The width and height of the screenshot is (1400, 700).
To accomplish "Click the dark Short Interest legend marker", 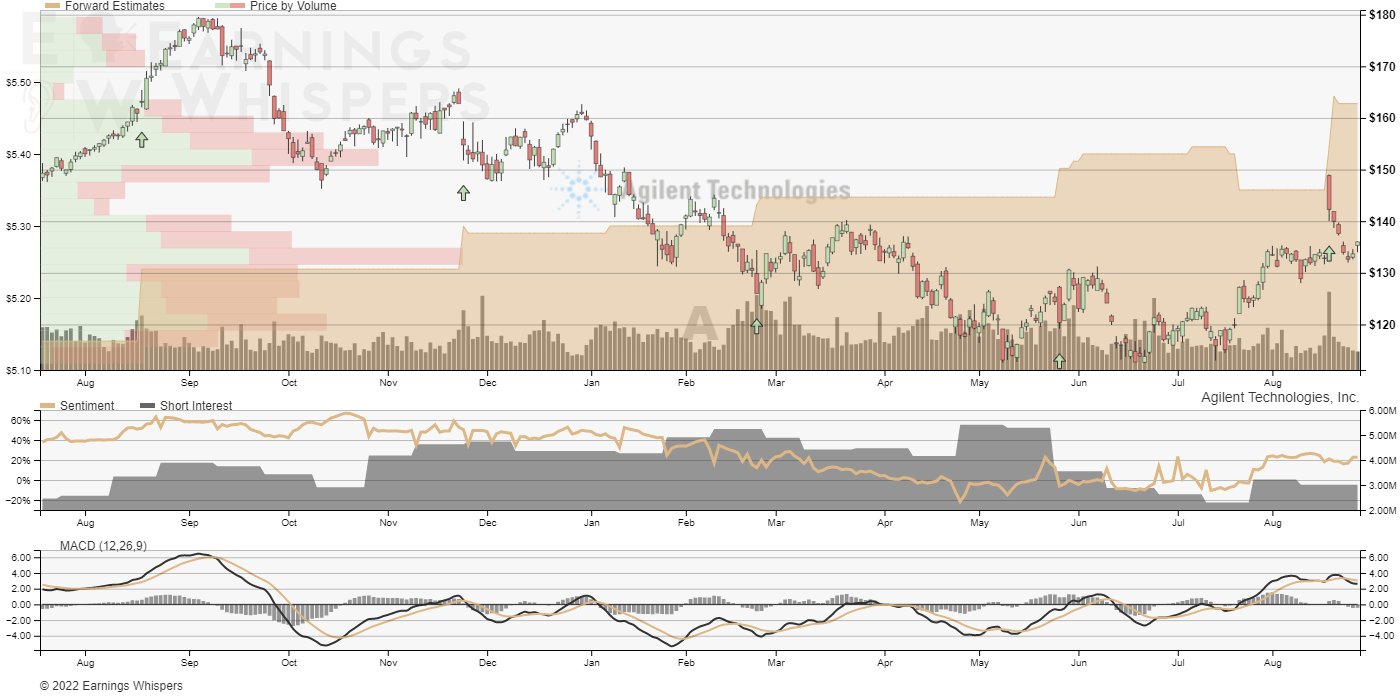I will tap(145, 406).
